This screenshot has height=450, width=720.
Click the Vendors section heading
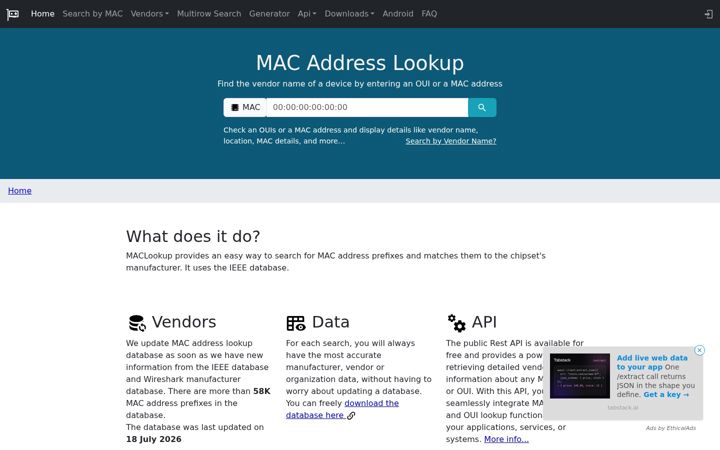184,322
